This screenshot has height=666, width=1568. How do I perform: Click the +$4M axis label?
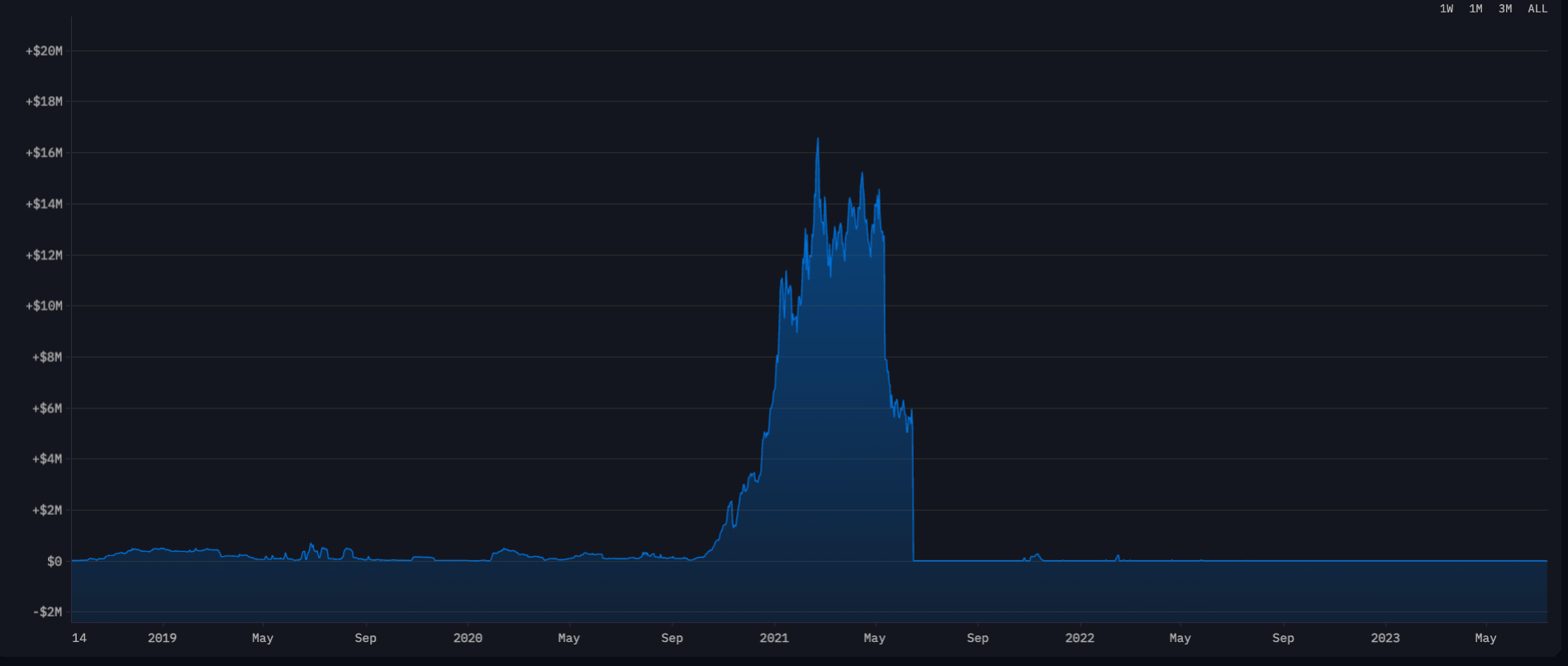[47, 459]
